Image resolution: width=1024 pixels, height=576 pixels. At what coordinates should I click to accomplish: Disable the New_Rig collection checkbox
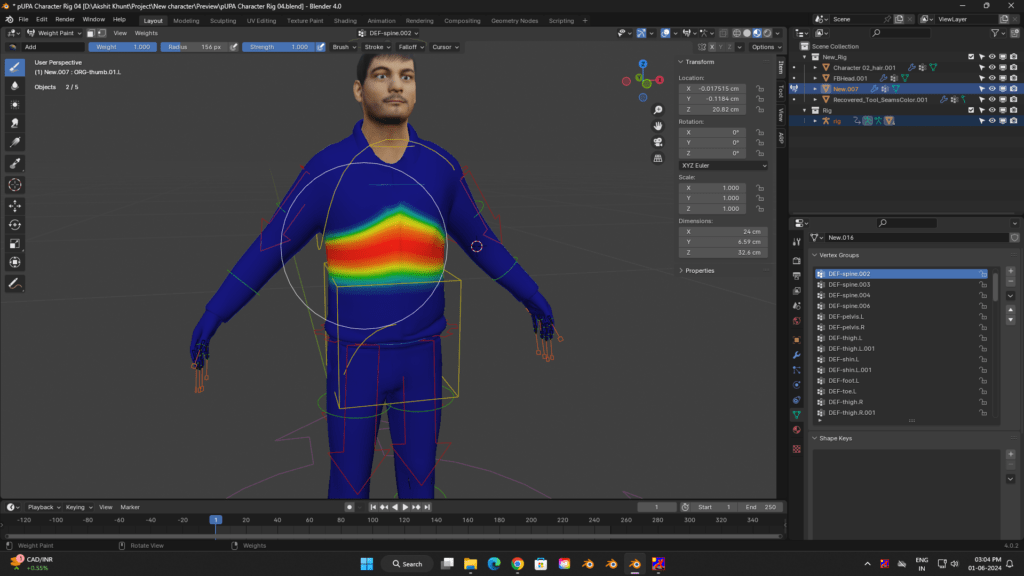click(x=971, y=57)
